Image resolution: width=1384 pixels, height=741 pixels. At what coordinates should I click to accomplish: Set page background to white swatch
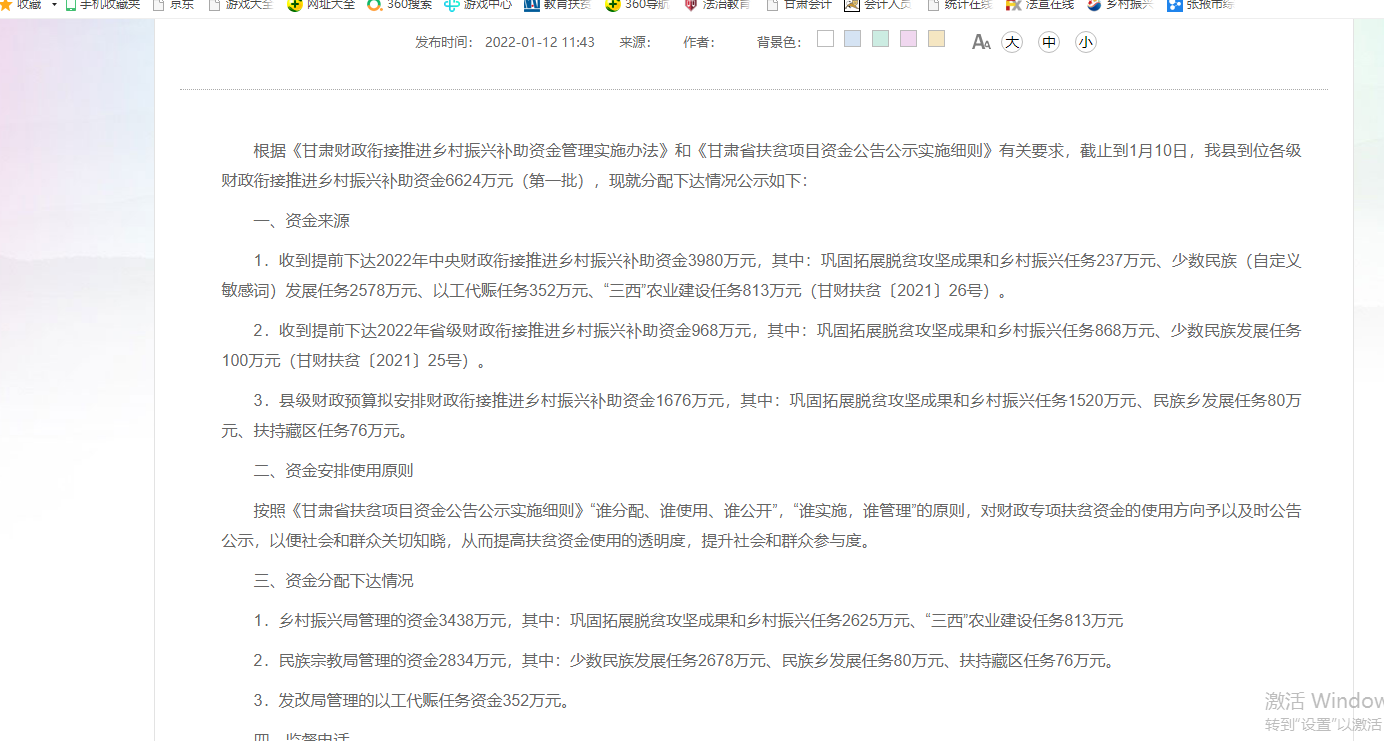point(825,39)
